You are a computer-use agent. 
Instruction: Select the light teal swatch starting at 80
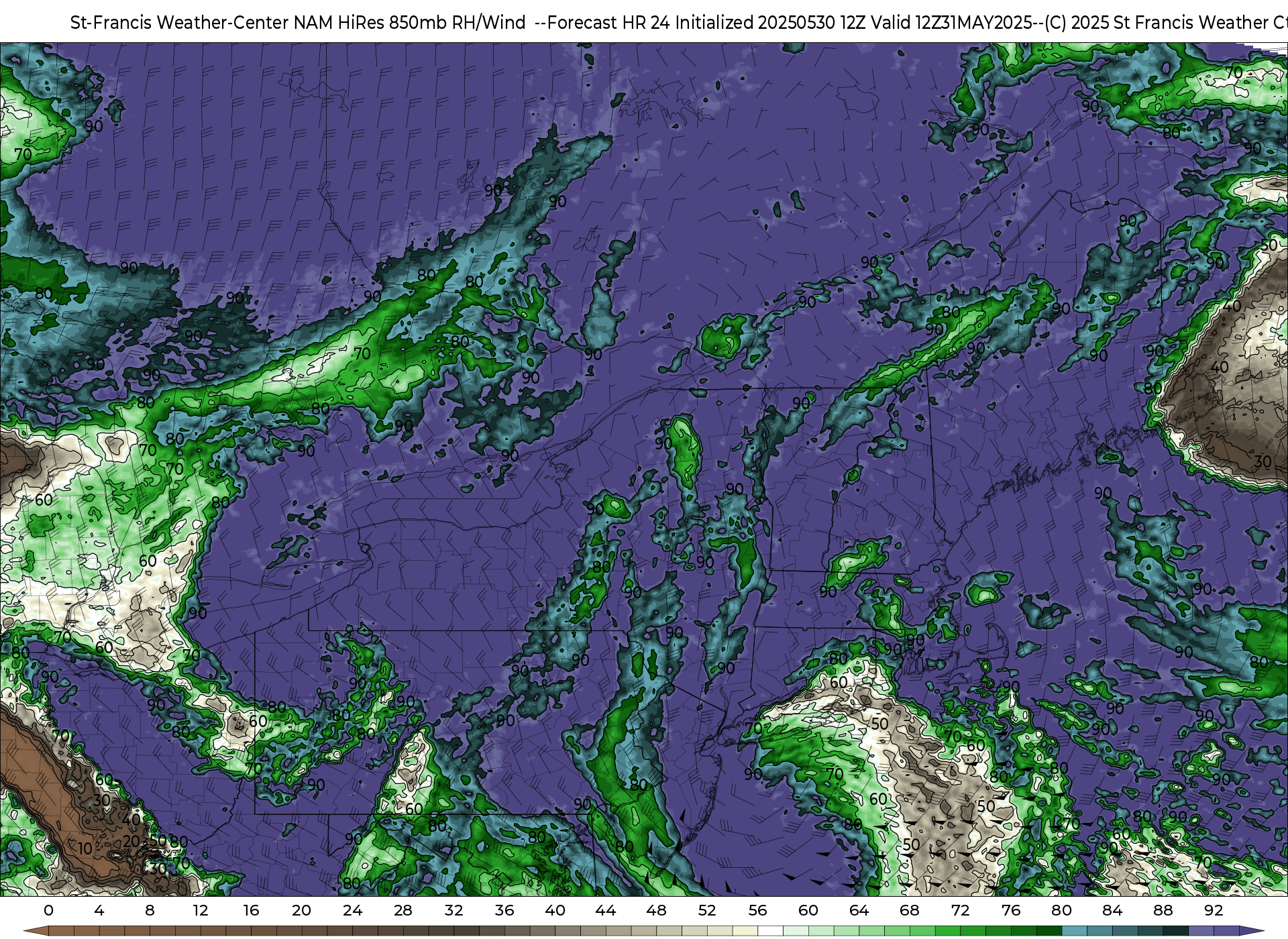(1074, 932)
